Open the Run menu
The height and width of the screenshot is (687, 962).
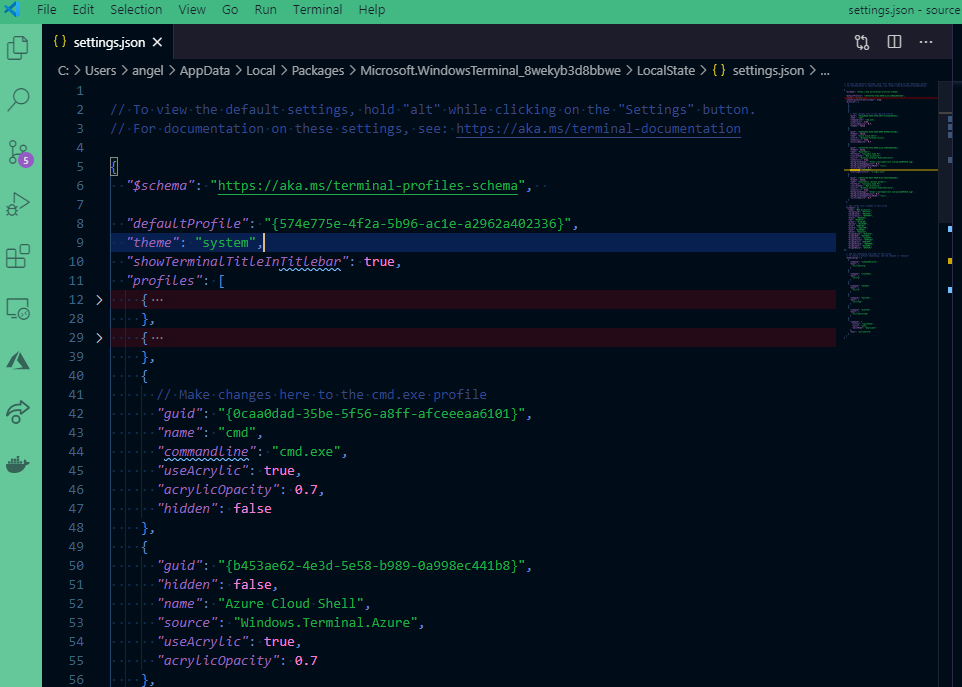point(266,10)
